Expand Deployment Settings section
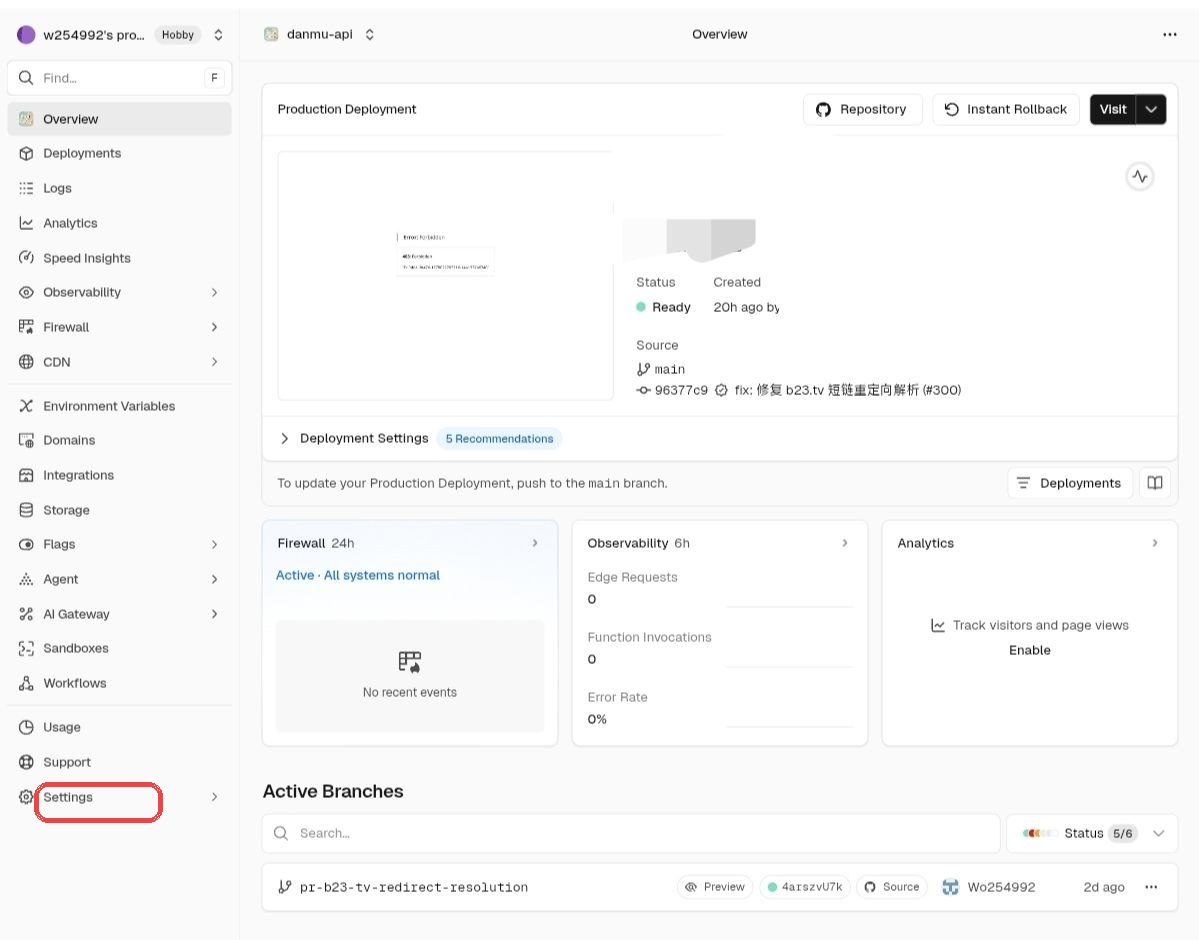1199x940 pixels. point(284,438)
